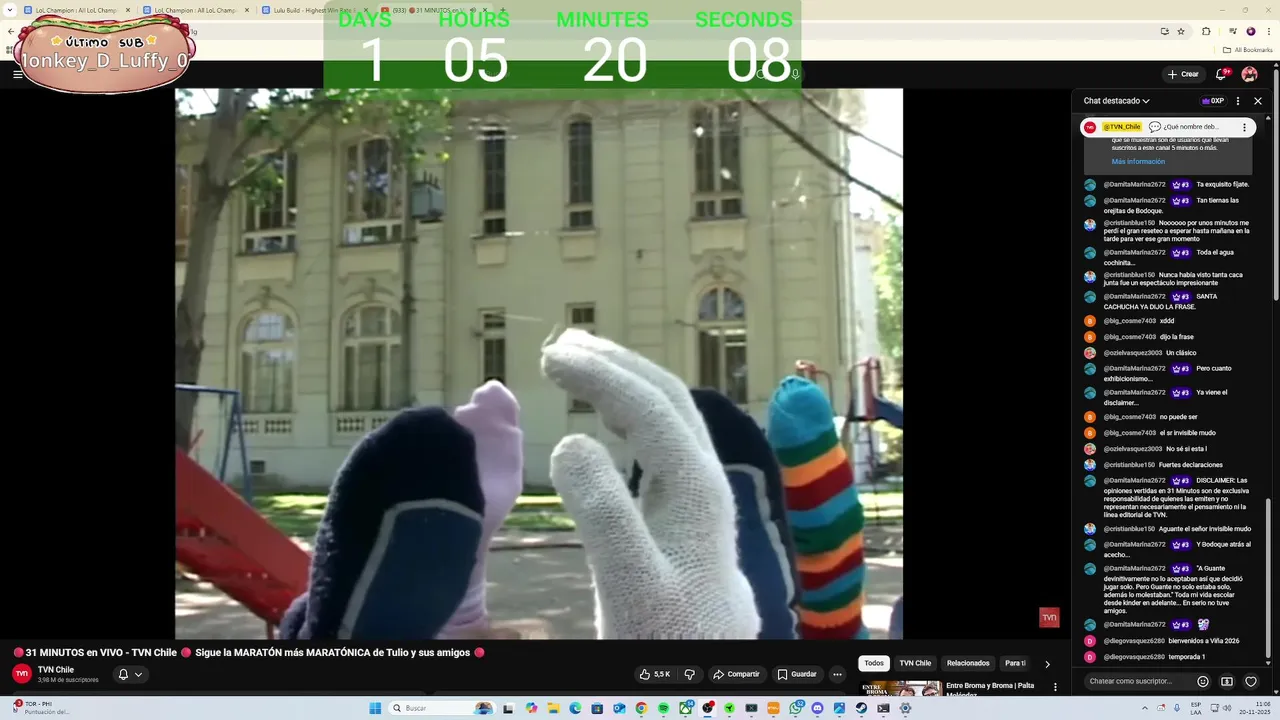Open the browser extensions puzzle icon

click(1206, 31)
